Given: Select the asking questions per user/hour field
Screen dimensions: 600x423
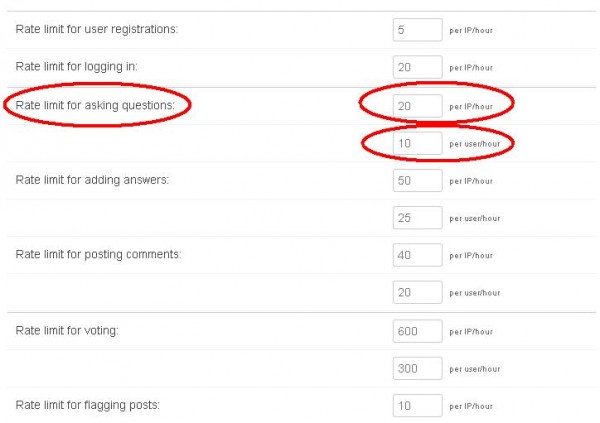Looking at the screenshot, I should pos(418,143).
